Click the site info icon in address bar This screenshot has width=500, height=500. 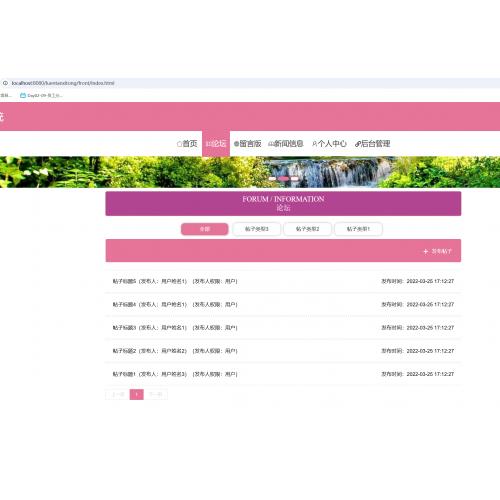click(5, 83)
